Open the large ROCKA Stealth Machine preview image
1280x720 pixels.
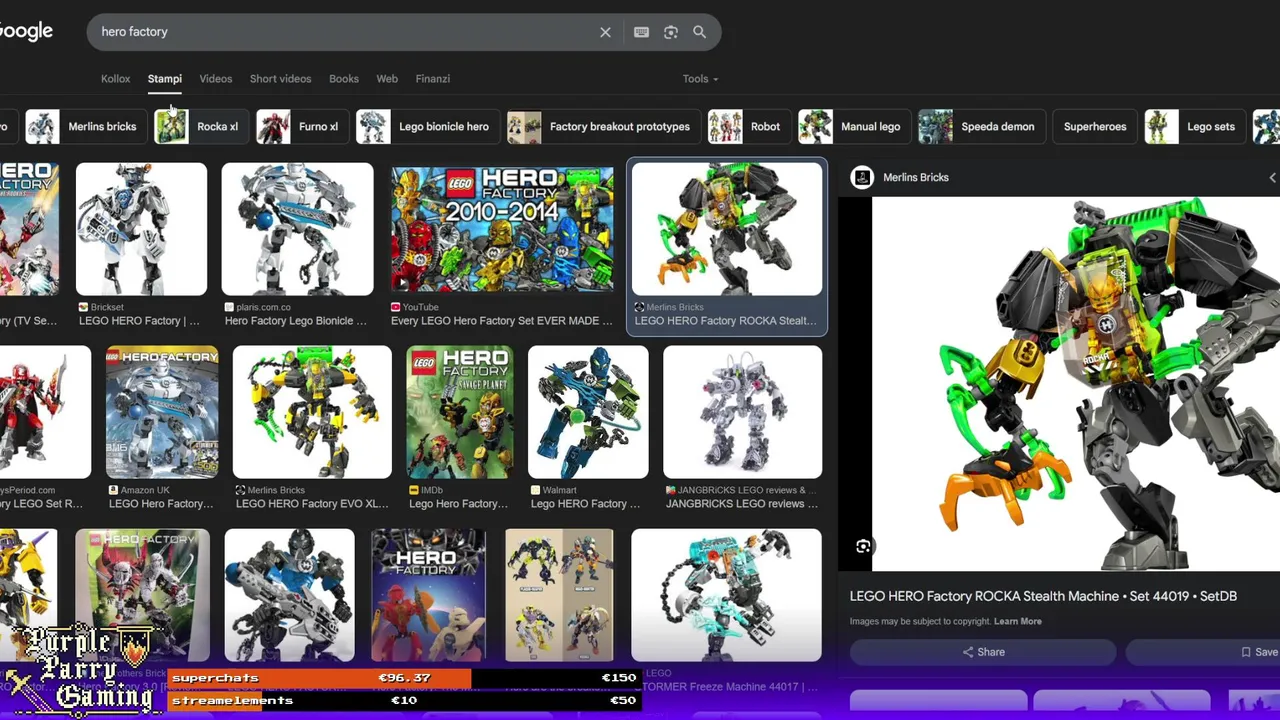(1076, 384)
